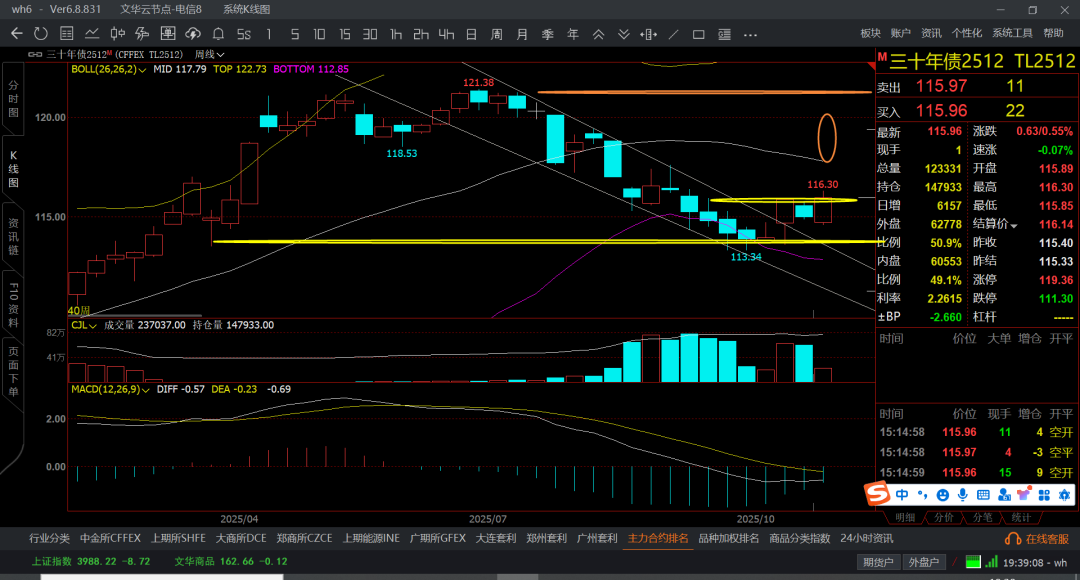The width and height of the screenshot is (1080, 580).
Task: Select the 5s tick interval
Action: (243, 33)
